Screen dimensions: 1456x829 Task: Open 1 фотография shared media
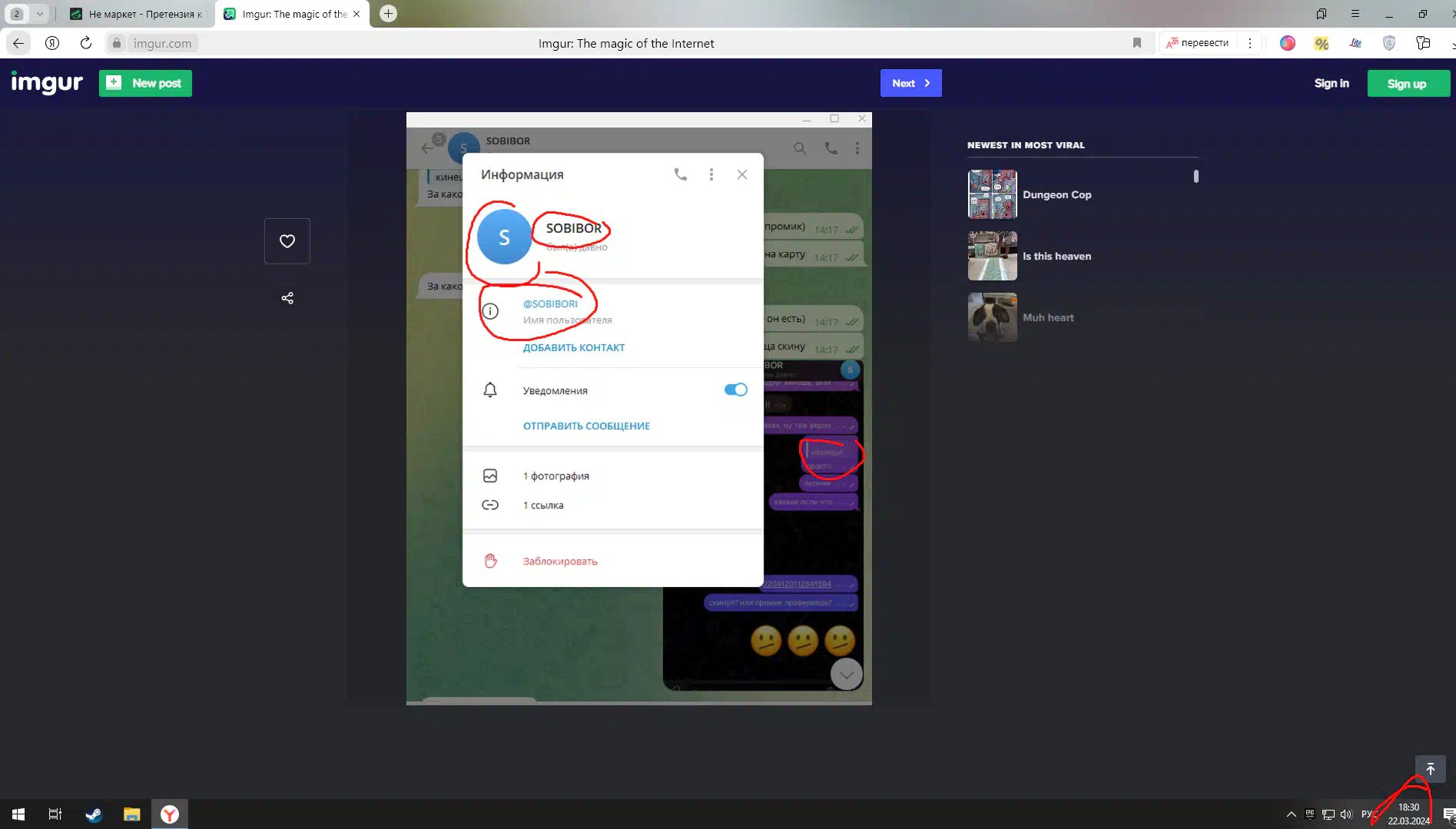[556, 476]
